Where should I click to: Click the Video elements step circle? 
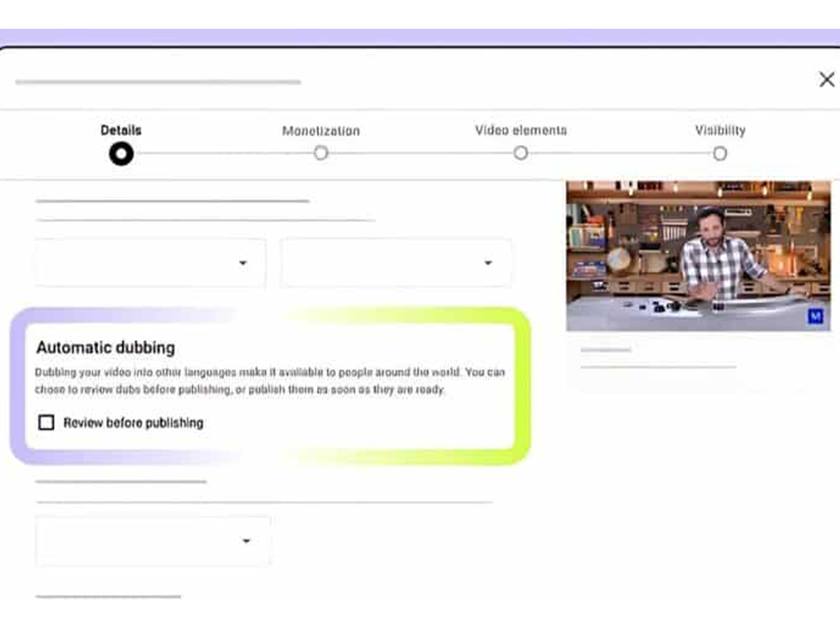pos(521,153)
